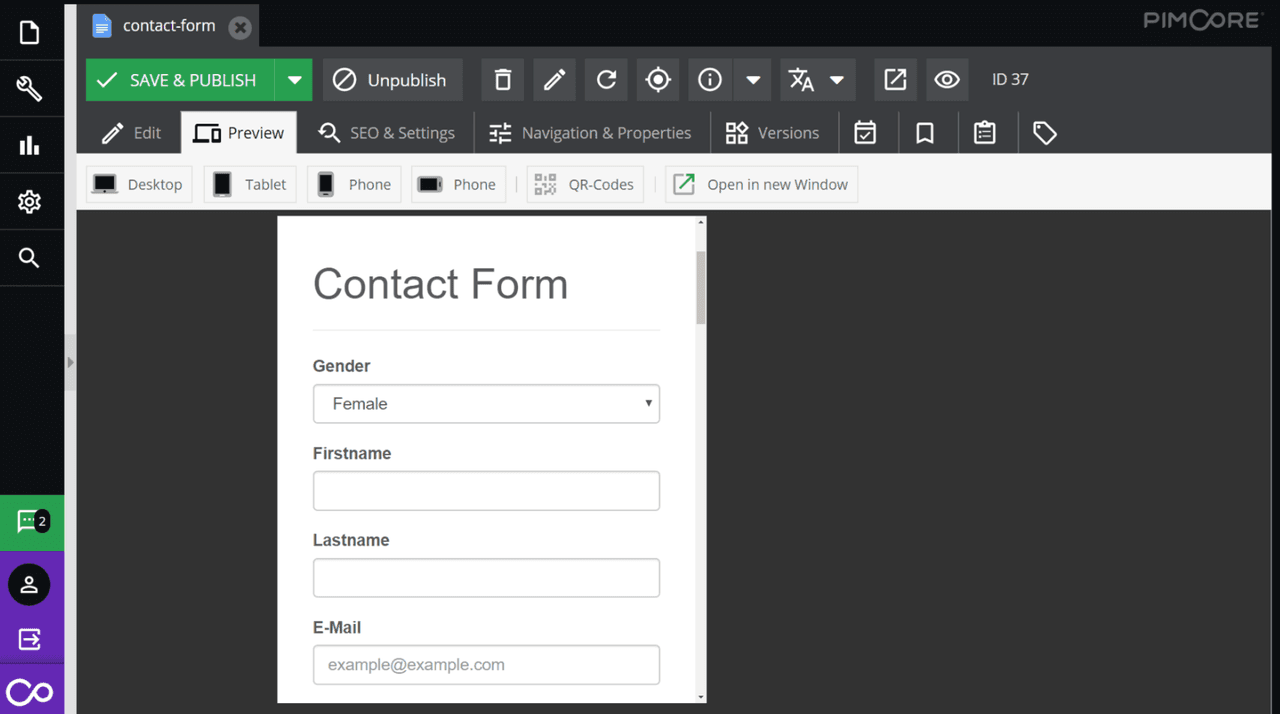Click the translation icon
The height and width of the screenshot is (714, 1280).
(801, 80)
